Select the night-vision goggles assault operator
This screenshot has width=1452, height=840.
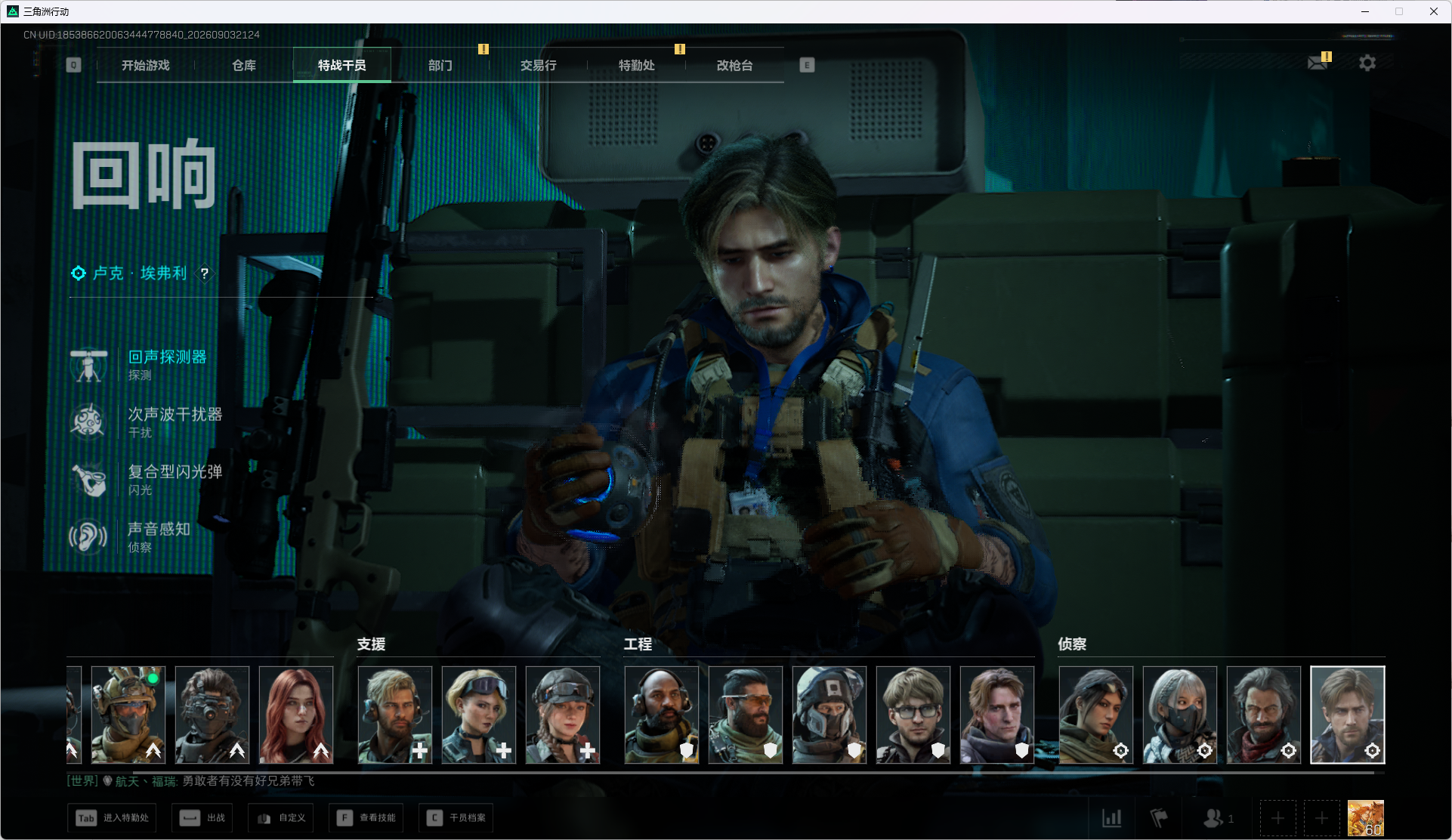(212, 715)
